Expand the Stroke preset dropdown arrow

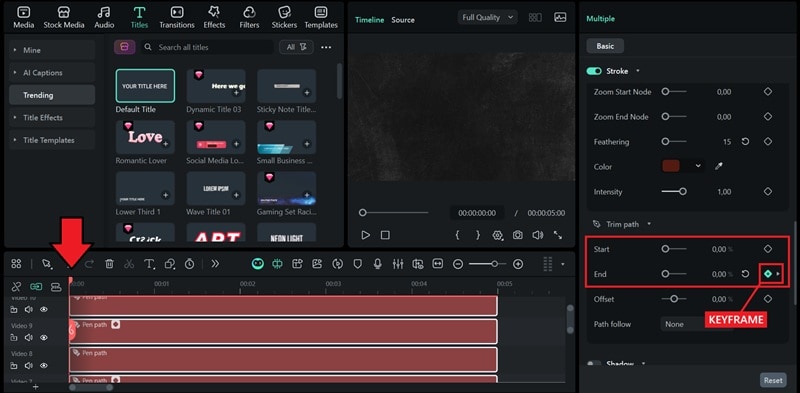(x=638, y=71)
